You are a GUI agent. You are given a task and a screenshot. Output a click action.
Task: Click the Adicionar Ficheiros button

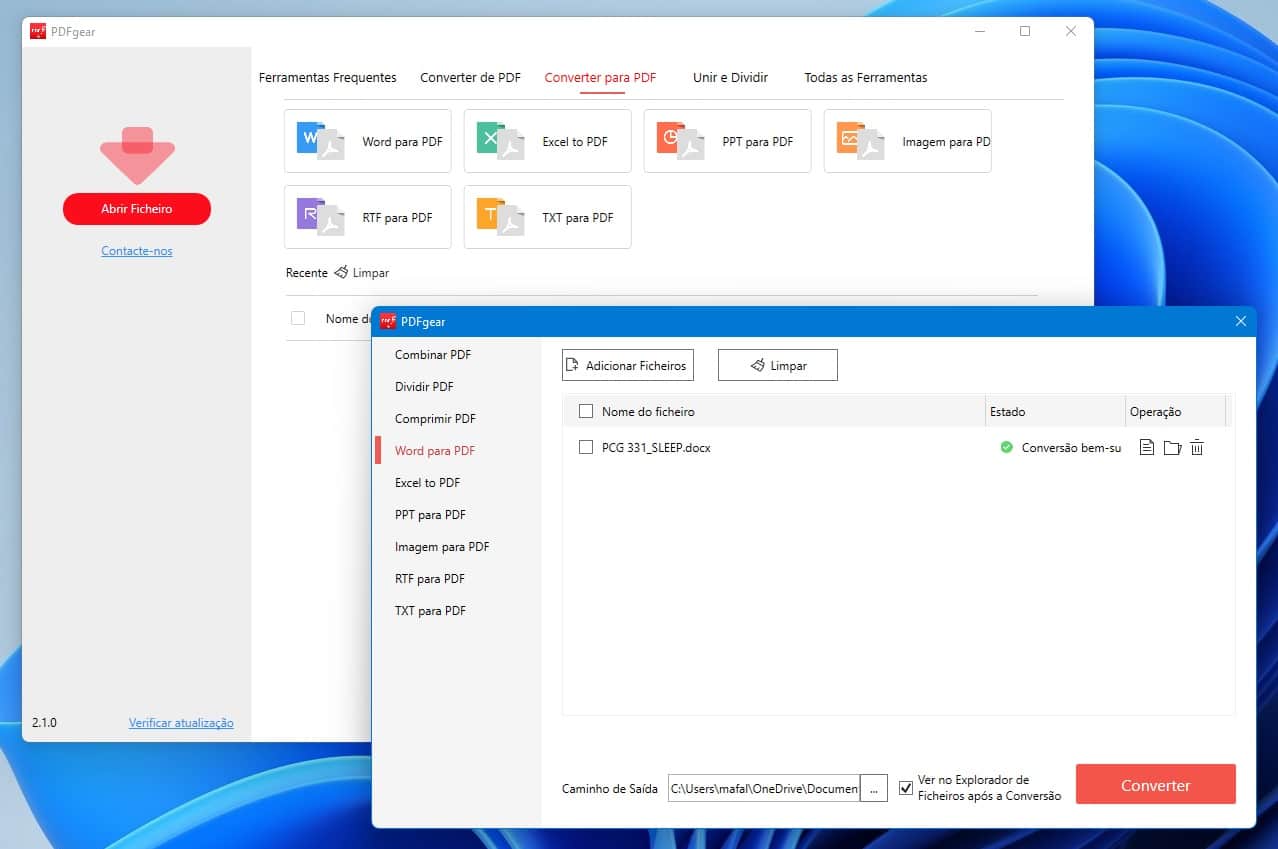(627, 365)
